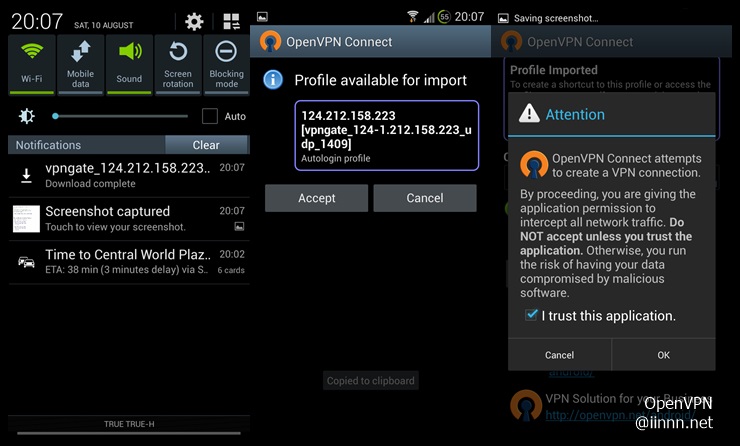Tap the OpenVPN Connect app icon in header
This screenshot has width=740, height=446.
click(x=270, y=42)
